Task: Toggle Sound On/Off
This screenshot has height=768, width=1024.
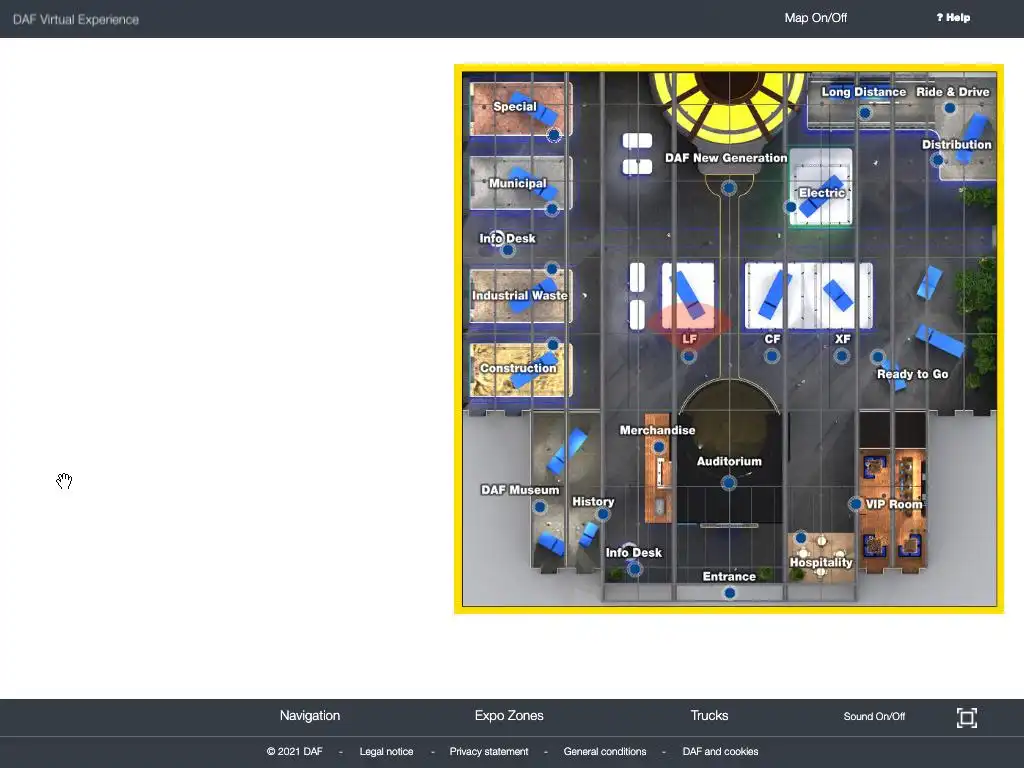Action: pos(874,716)
